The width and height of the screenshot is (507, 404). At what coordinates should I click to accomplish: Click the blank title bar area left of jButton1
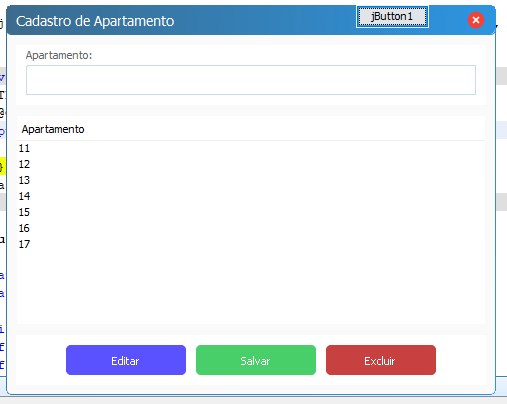(x=265, y=20)
